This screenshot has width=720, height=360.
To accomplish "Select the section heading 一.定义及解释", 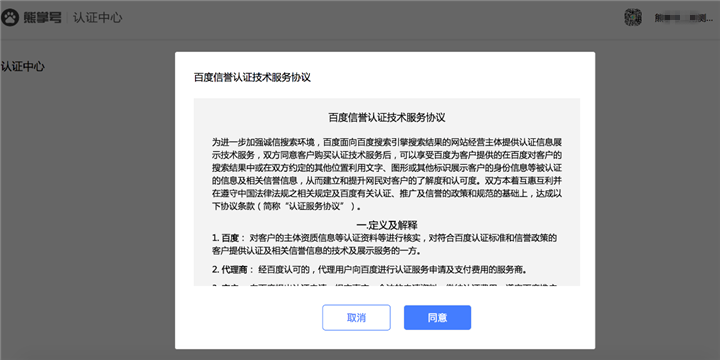I will point(387,225).
